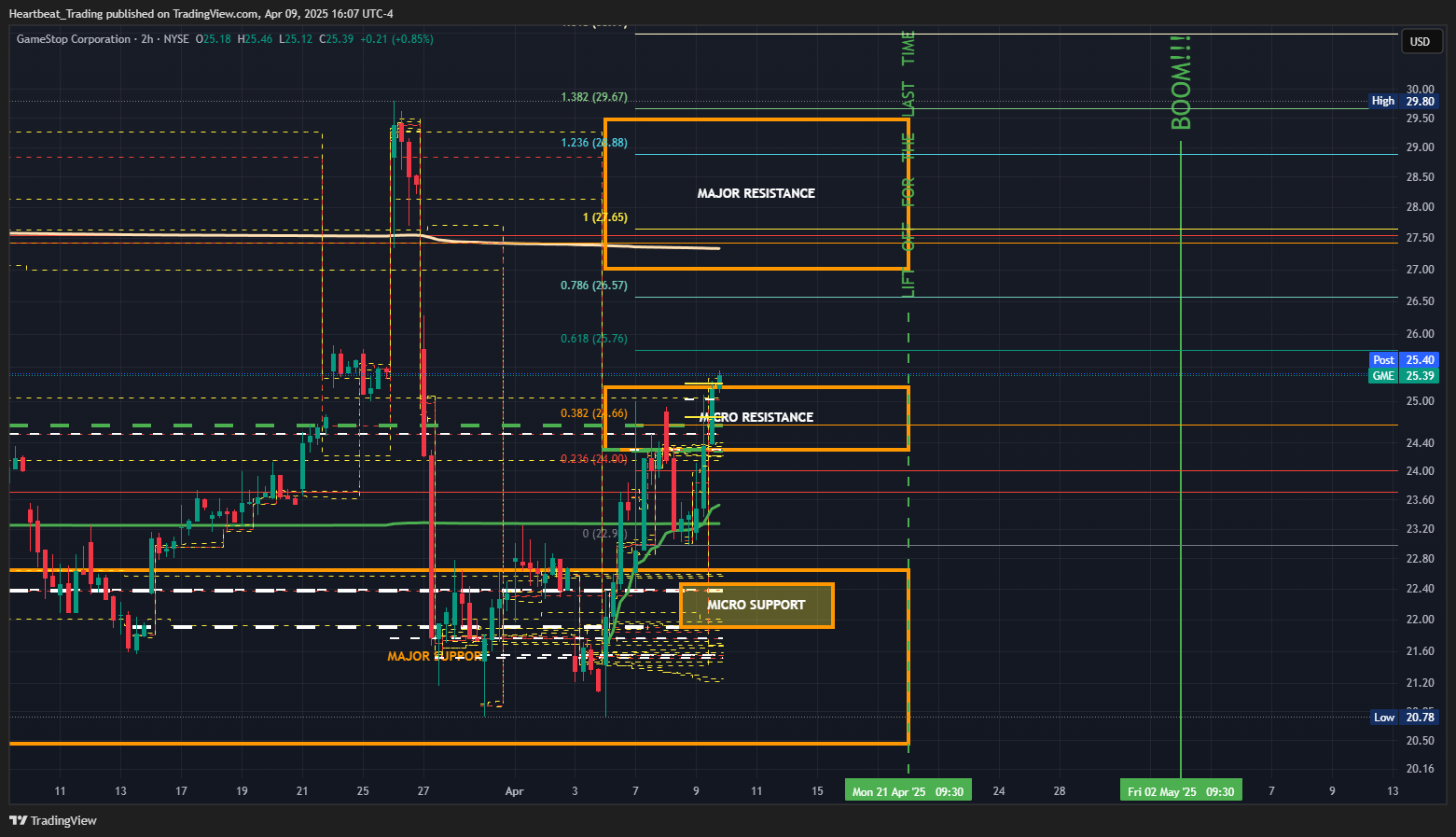Click the +0.21 (+0.85%) change value
Image resolution: width=1456 pixels, height=837 pixels.
396,39
